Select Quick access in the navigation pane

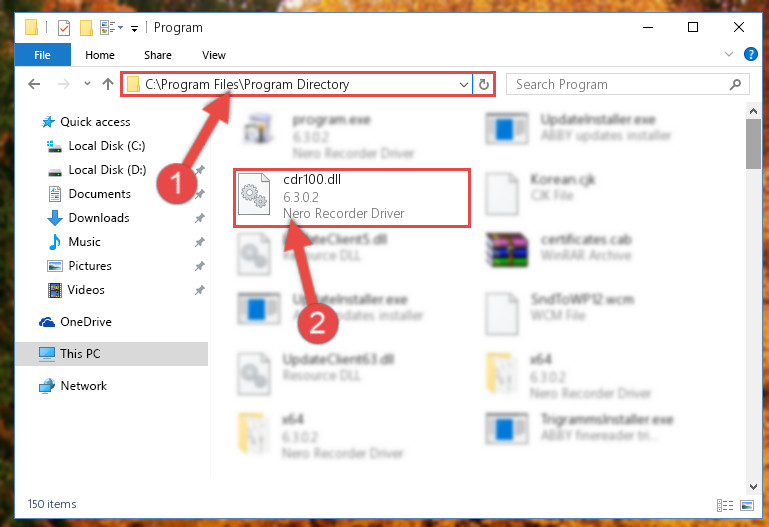(x=95, y=122)
